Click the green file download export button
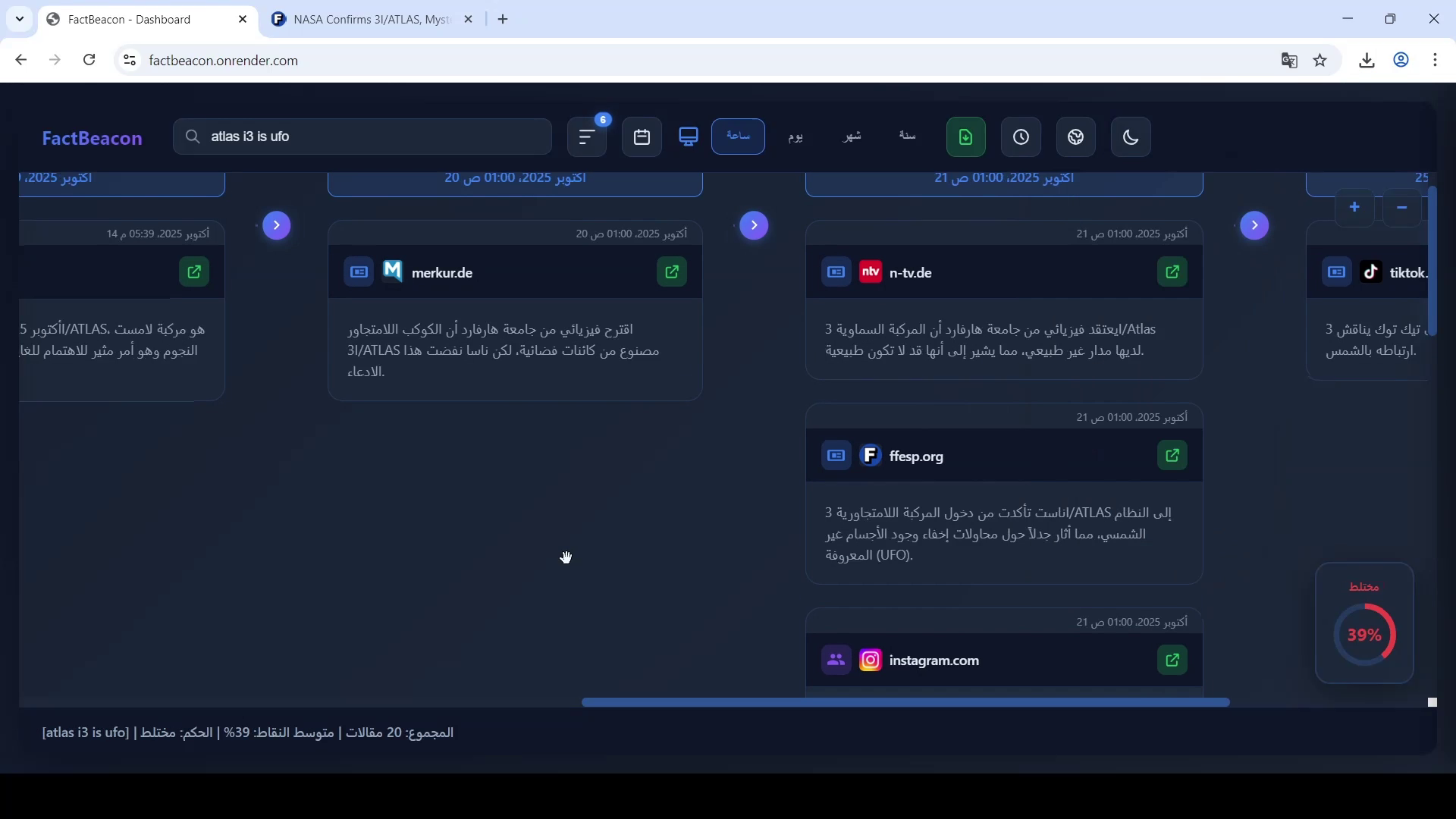Image resolution: width=1456 pixels, height=819 pixels. coord(965,137)
